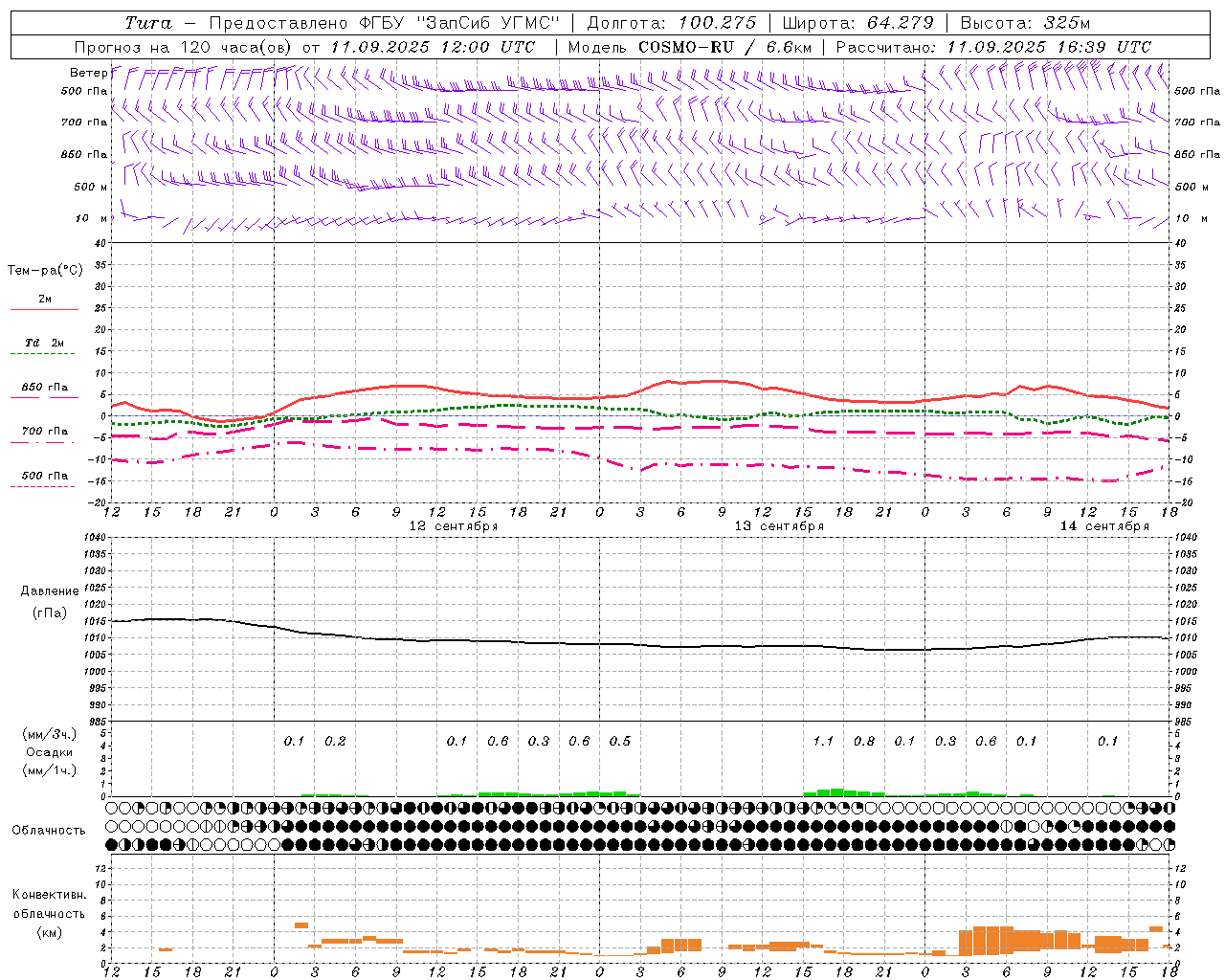
Task: Click the "(мм/3ч.)" precipitation unit label
Action: point(49,734)
